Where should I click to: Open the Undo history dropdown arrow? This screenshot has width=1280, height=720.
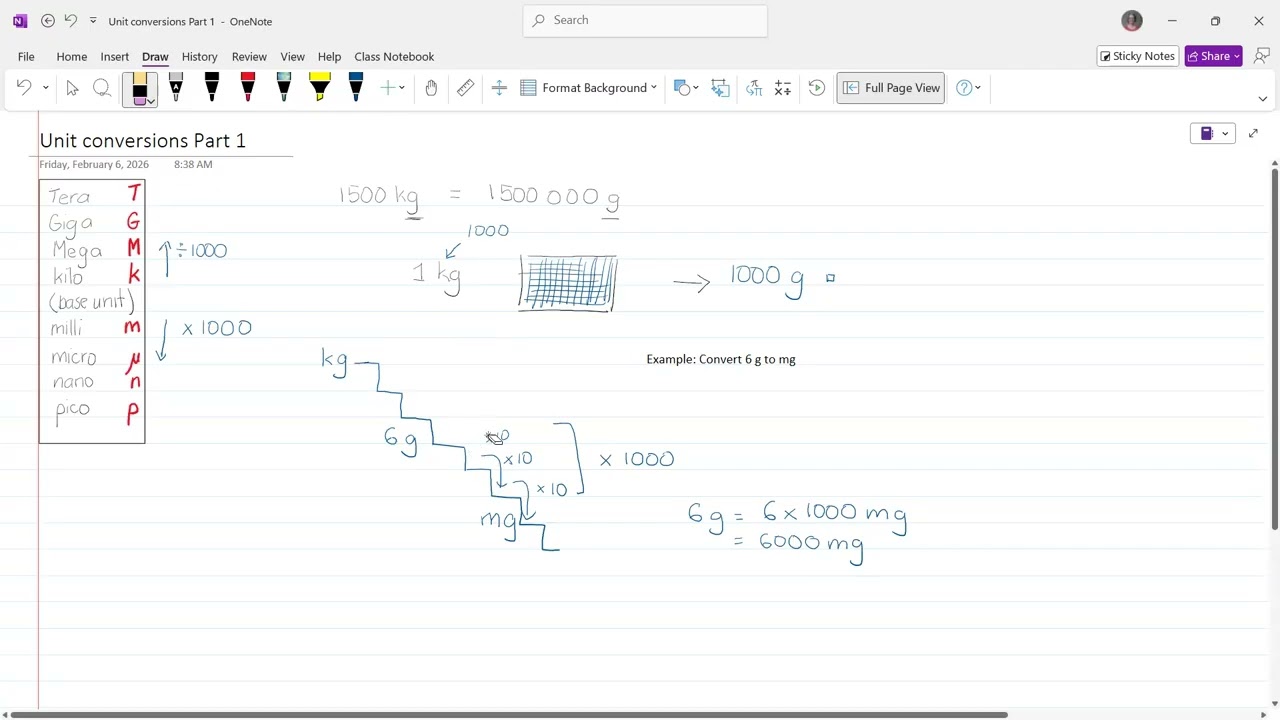(x=45, y=88)
